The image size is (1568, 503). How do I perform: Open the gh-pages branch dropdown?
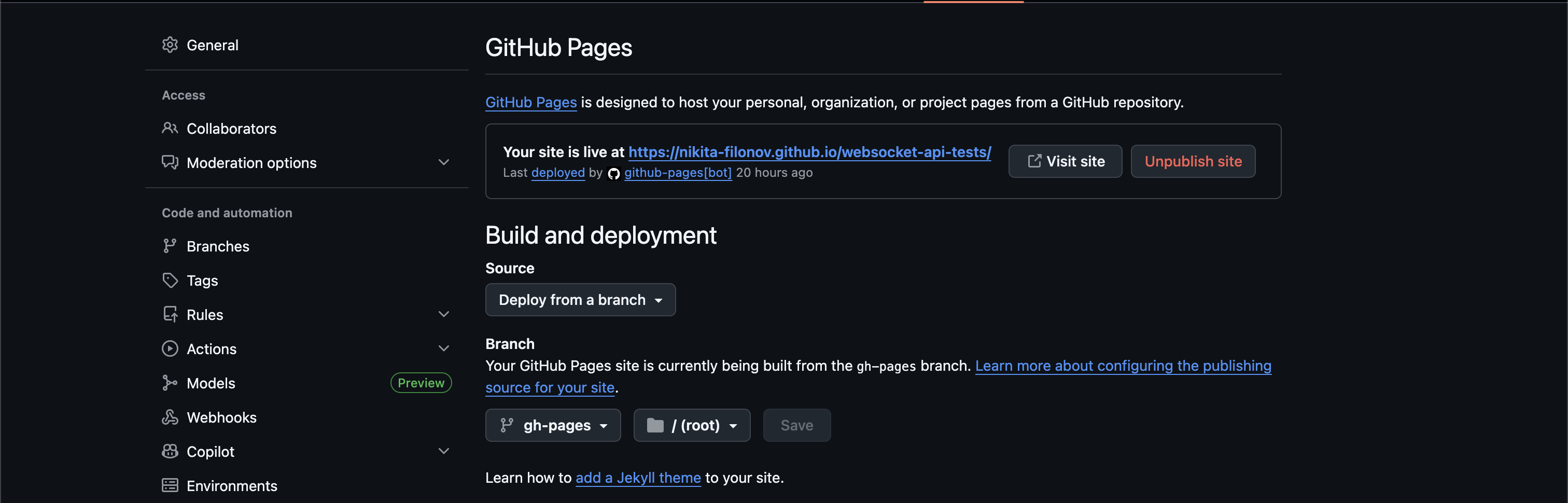point(553,425)
